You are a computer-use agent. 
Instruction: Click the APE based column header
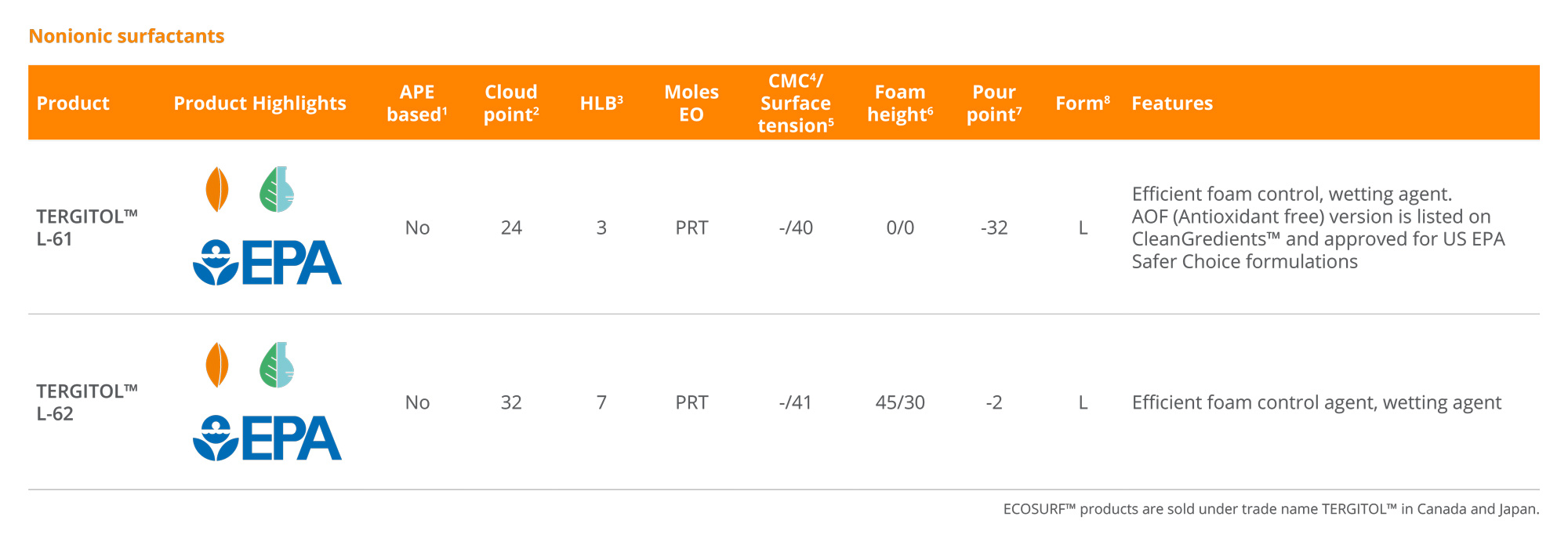(417, 103)
